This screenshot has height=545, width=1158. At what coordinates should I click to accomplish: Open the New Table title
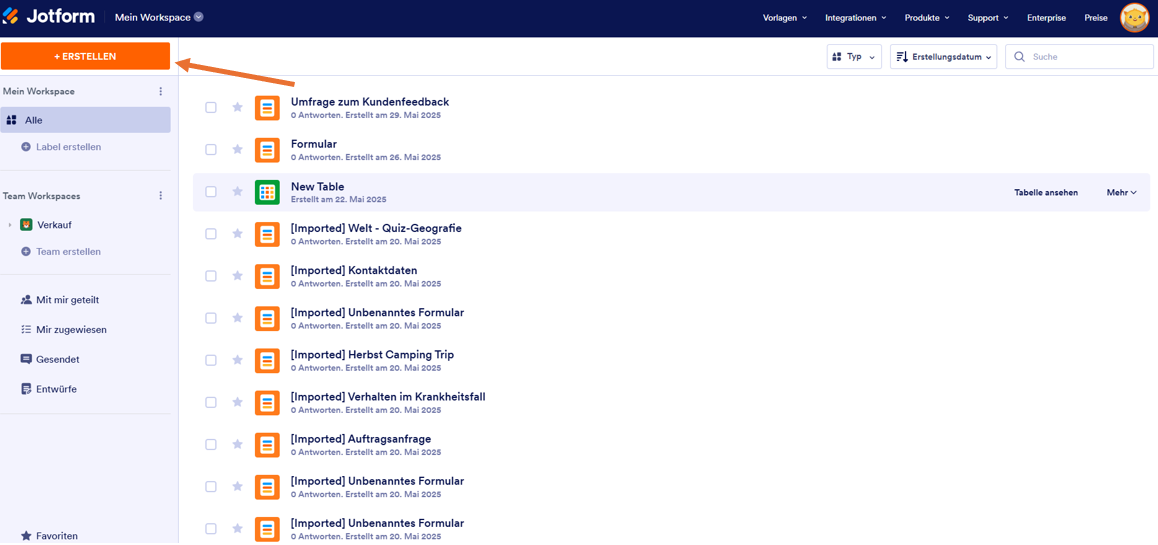318,186
